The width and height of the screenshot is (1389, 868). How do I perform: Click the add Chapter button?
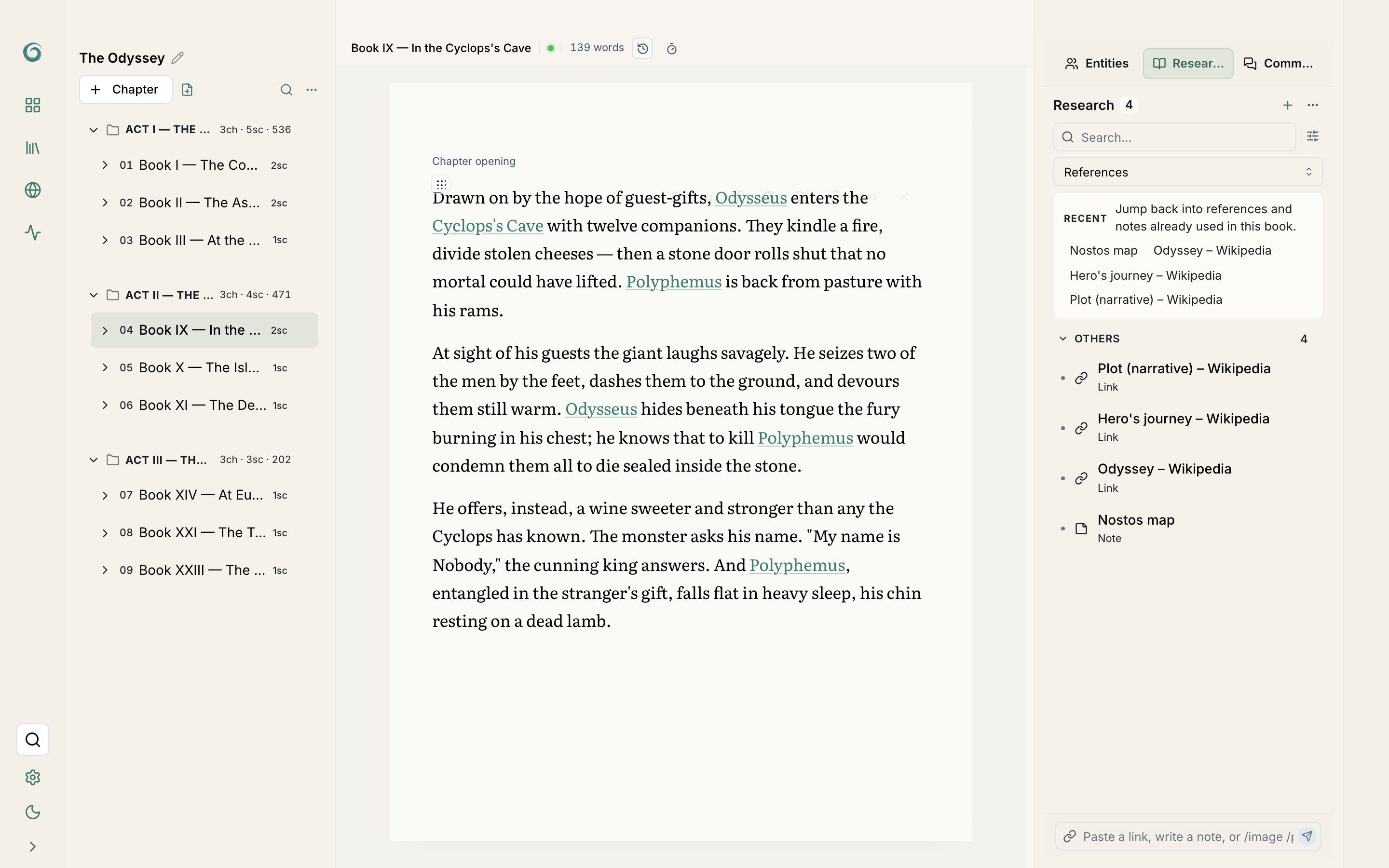126,90
